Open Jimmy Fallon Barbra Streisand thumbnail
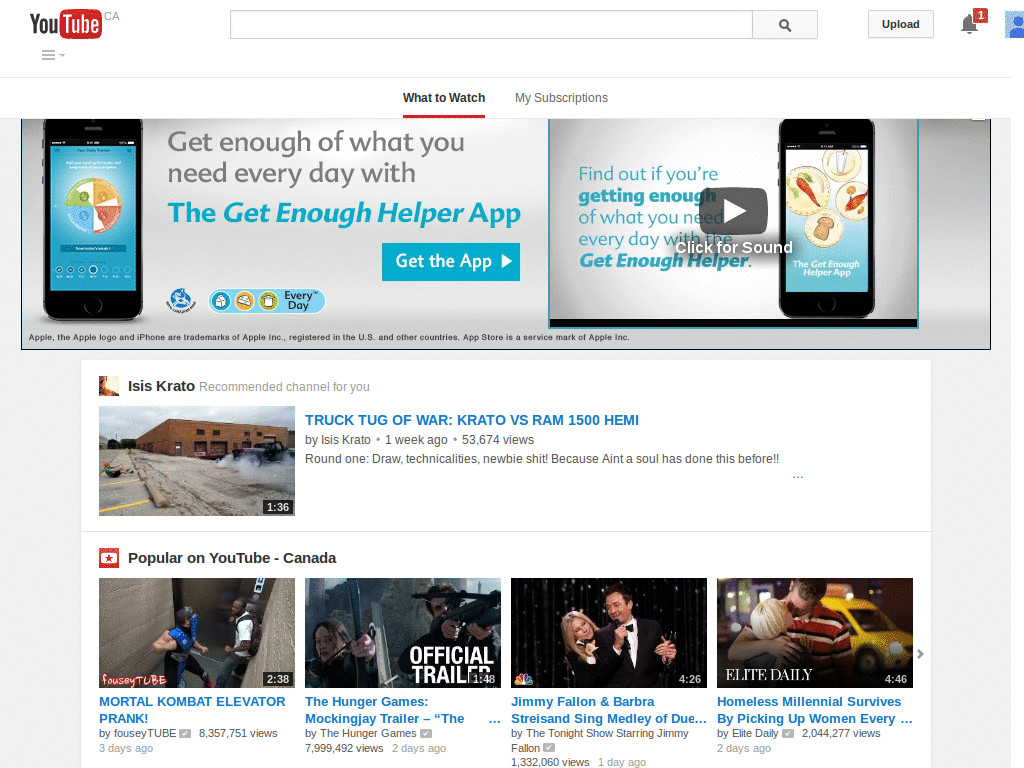Viewport: 1024px width, 768px height. pyautogui.click(x=609, y=633)
